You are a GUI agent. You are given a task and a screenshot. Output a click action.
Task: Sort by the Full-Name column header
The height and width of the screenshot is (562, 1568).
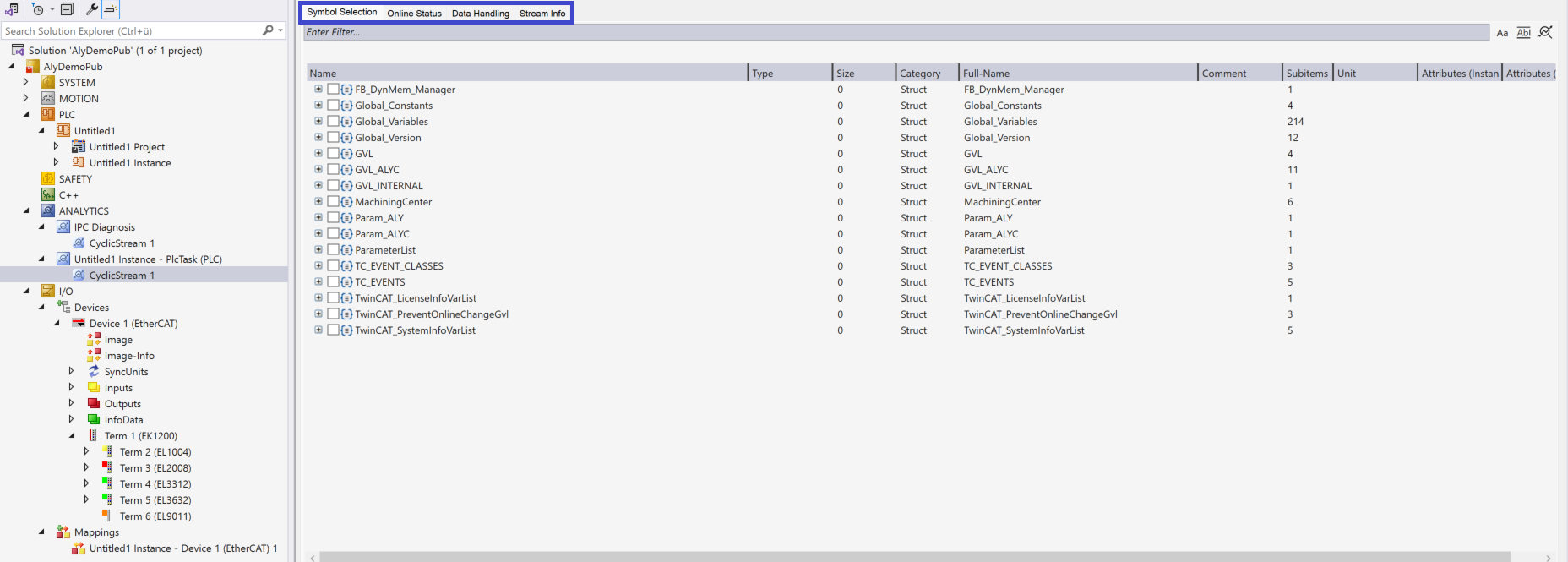(1076, 74)
